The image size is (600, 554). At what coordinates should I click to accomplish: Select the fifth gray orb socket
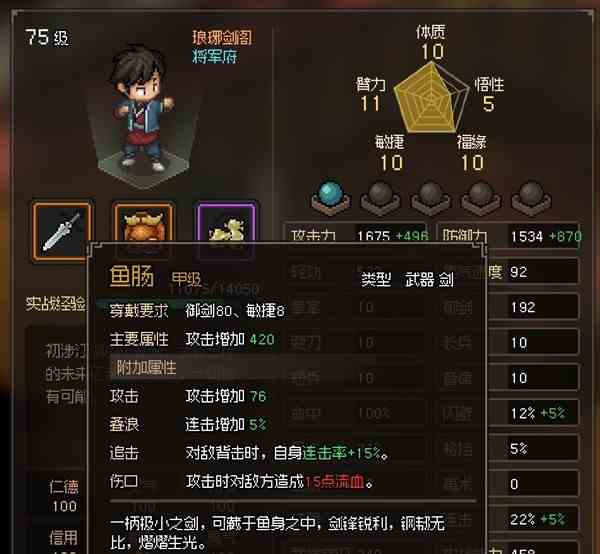[x=531, y=198]
